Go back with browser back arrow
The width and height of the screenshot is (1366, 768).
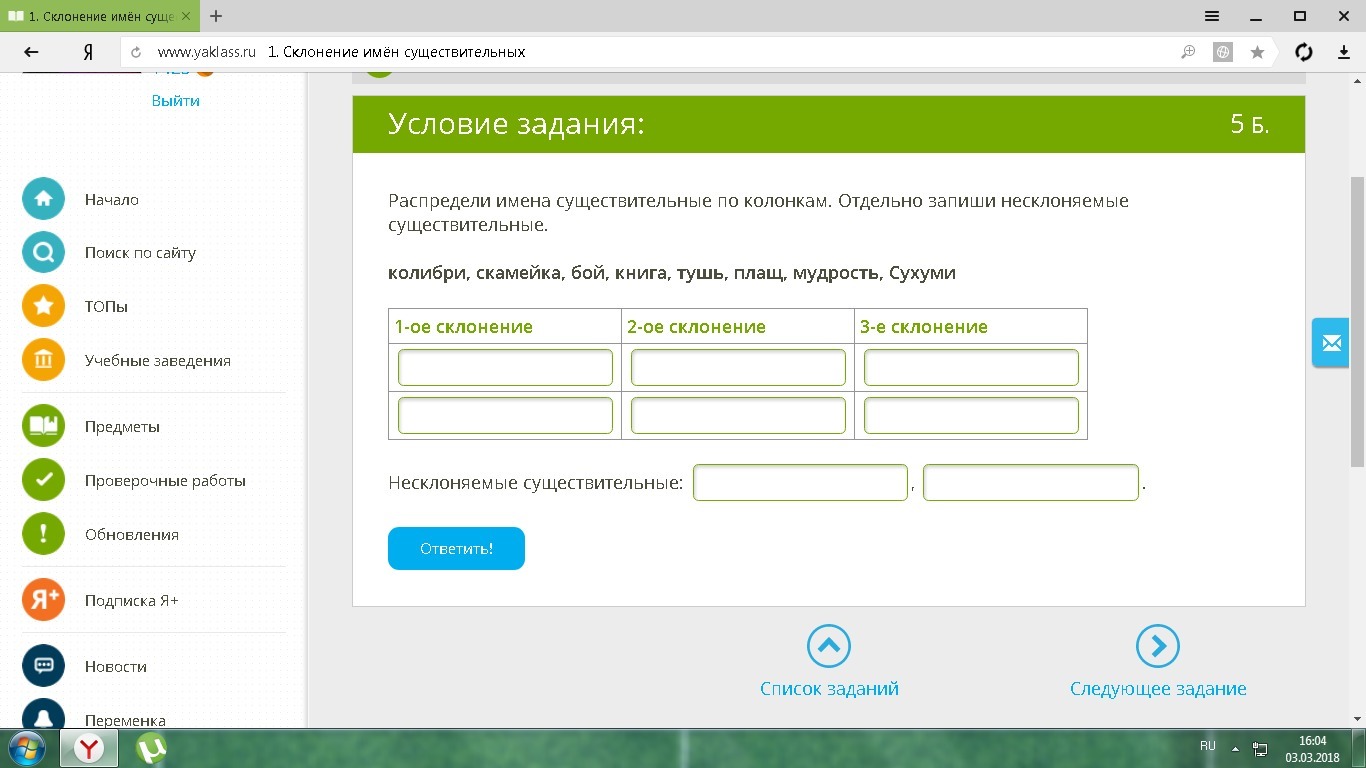pos(31,52)
